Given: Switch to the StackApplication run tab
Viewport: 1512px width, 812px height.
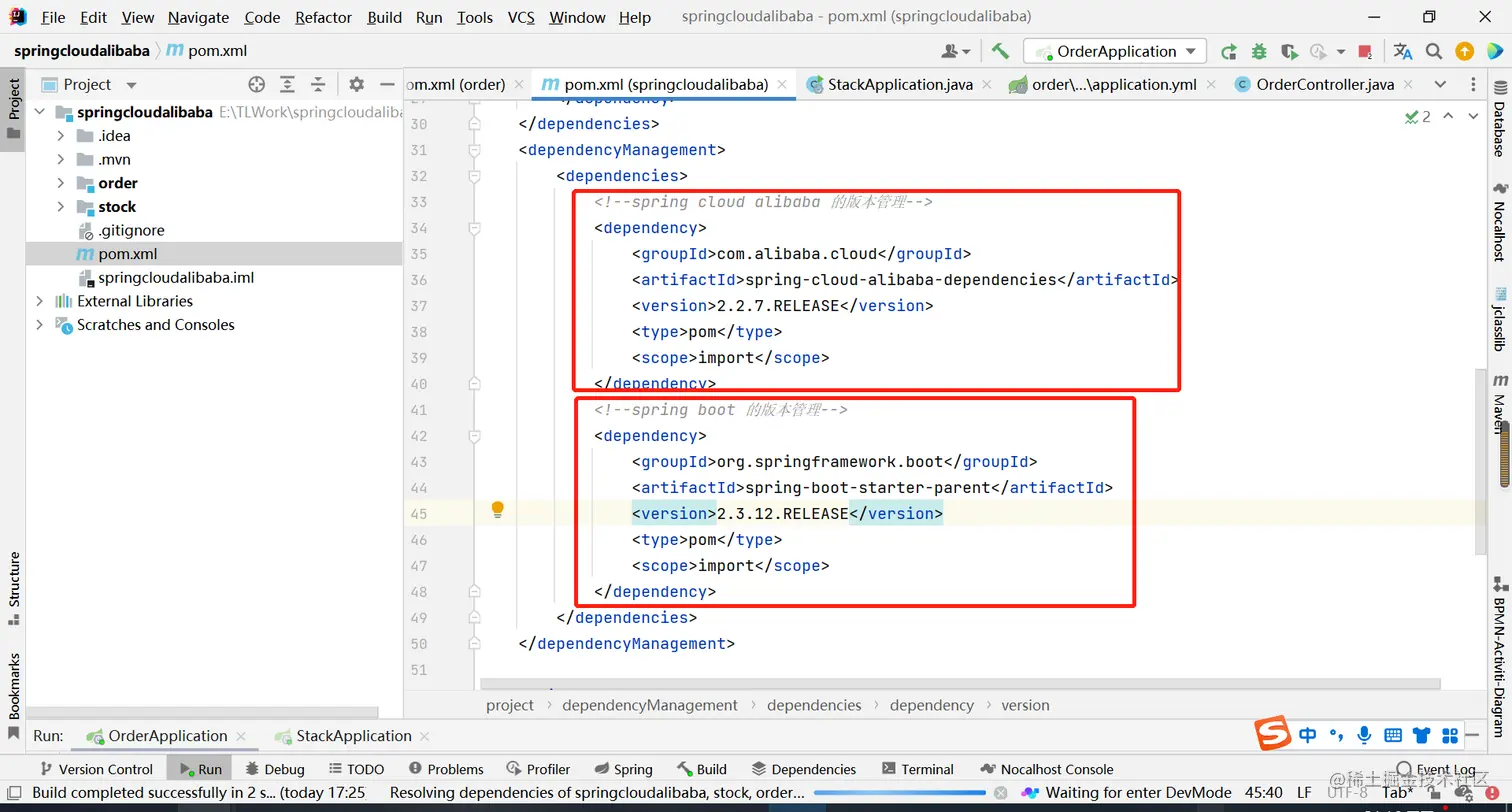Looking at the screenshot, I should (x=354, y=736).
